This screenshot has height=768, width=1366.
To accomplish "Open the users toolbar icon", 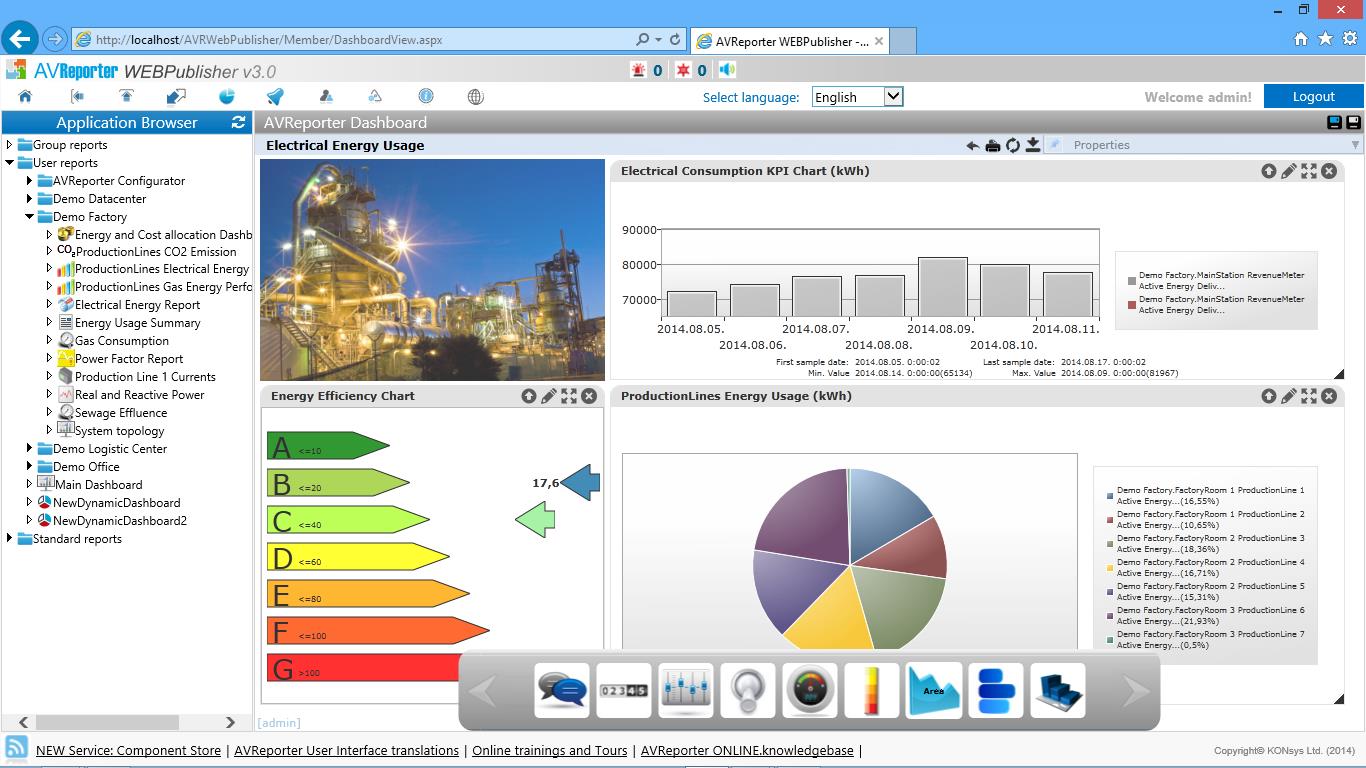I will [326, 97].
